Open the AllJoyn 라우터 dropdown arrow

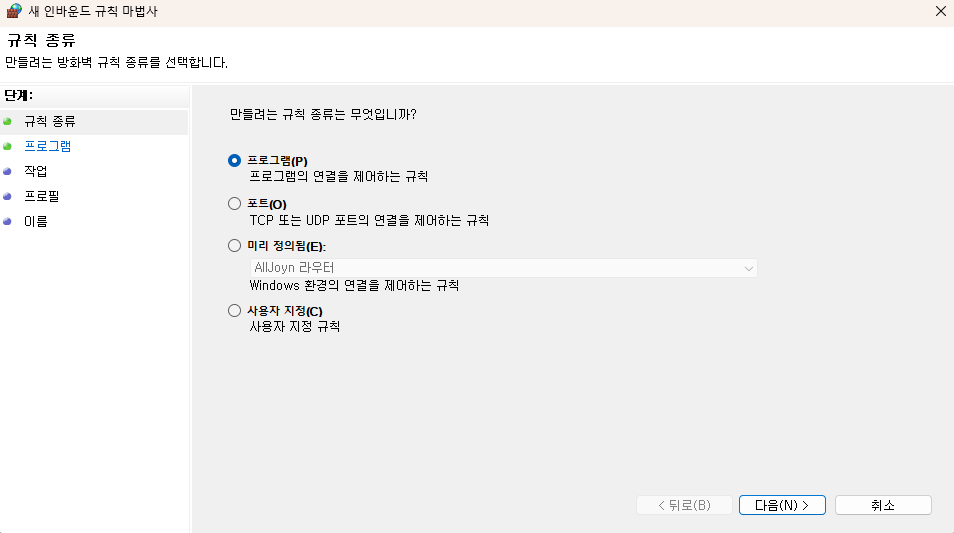pos(748,268)
